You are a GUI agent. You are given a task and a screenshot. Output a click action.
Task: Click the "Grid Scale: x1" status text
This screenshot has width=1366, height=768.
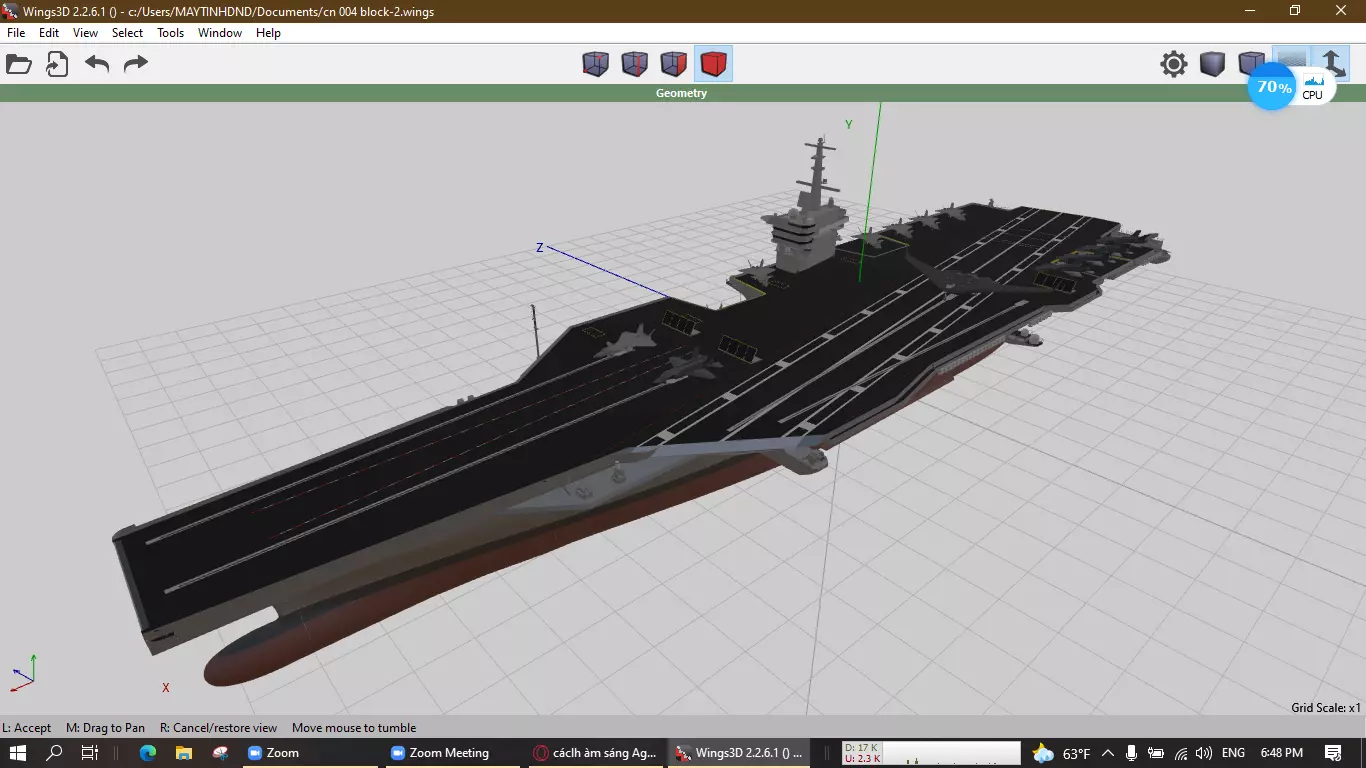tap(1326, 708)
